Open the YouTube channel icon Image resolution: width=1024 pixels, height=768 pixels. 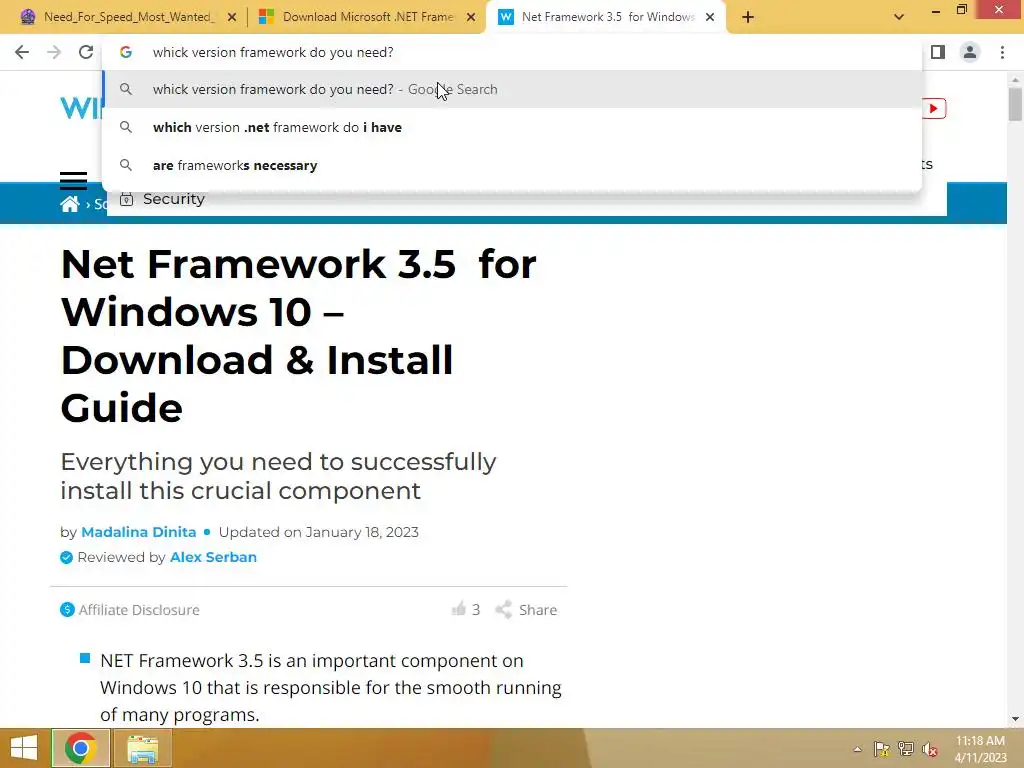pyautogui.click(x=934, y=108)
